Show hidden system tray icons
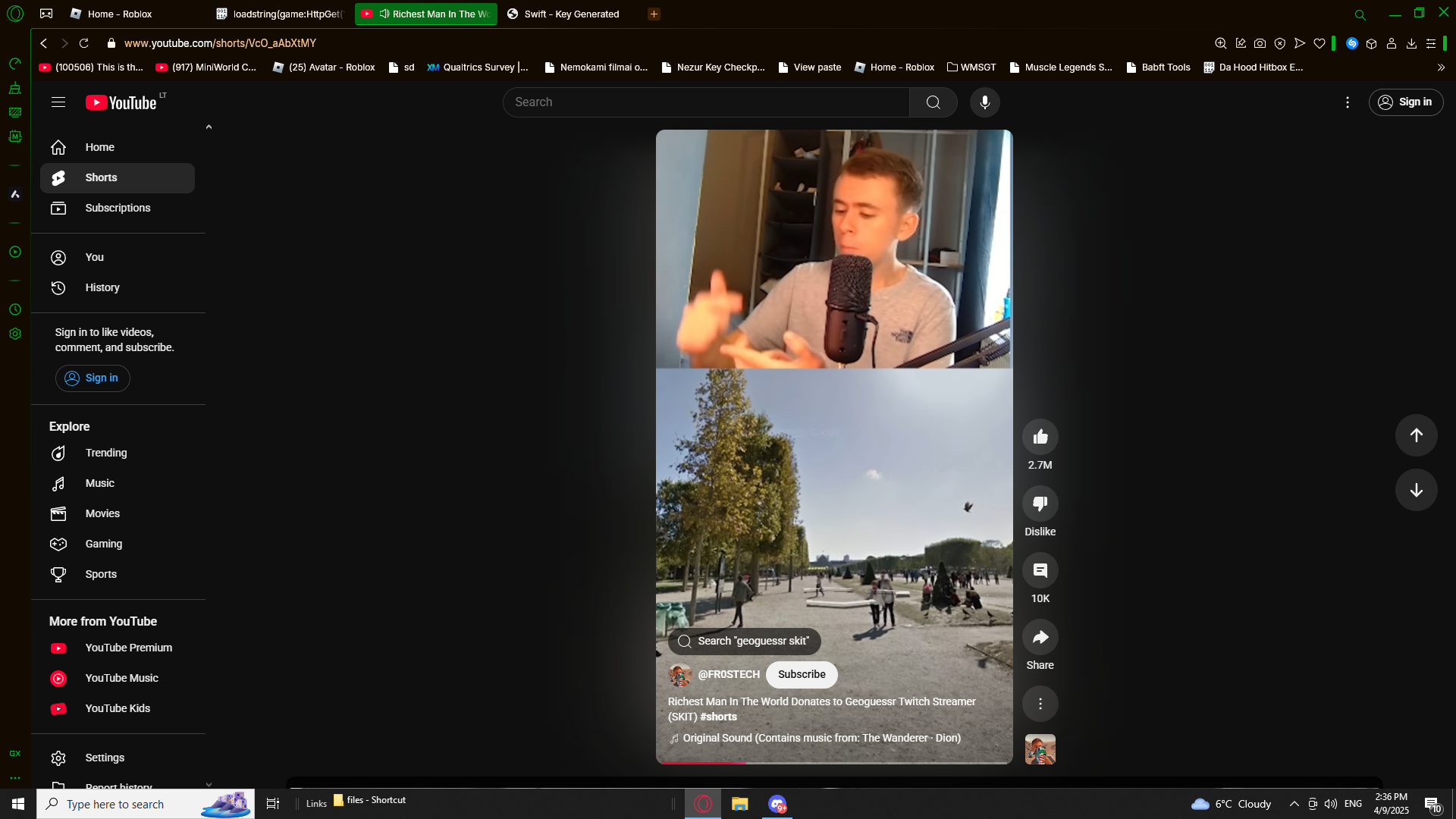The height and width of the screenshot is (819, 1456). (1294, 804)
